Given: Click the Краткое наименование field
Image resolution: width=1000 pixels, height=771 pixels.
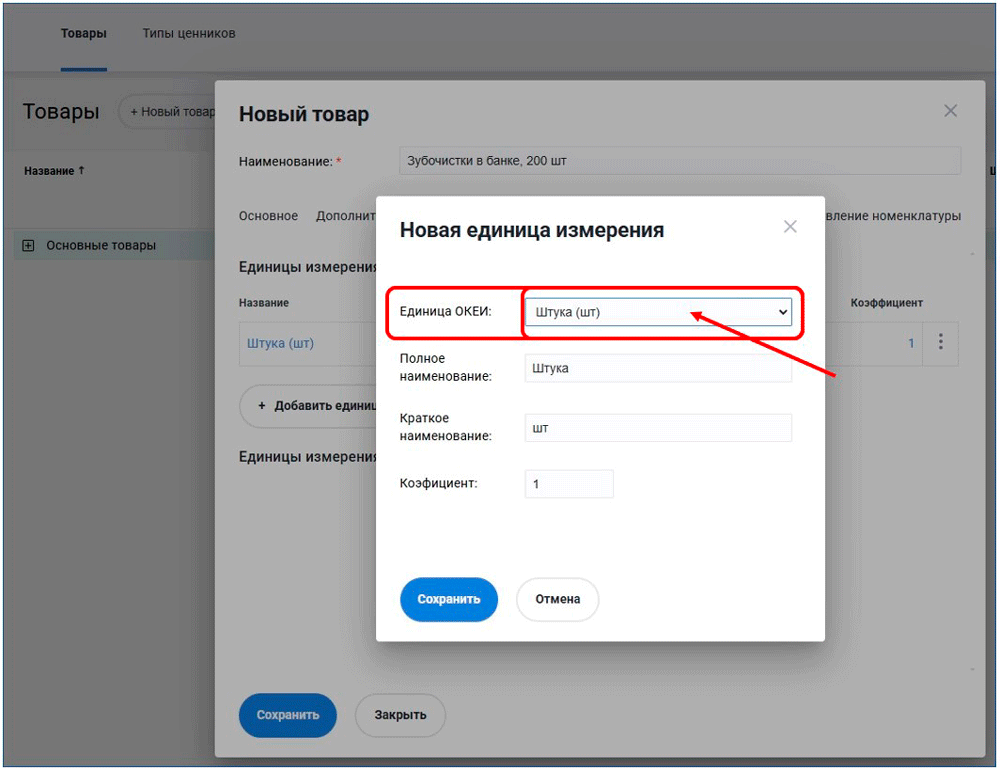Looking at the screenshot, I should (658, 428).
